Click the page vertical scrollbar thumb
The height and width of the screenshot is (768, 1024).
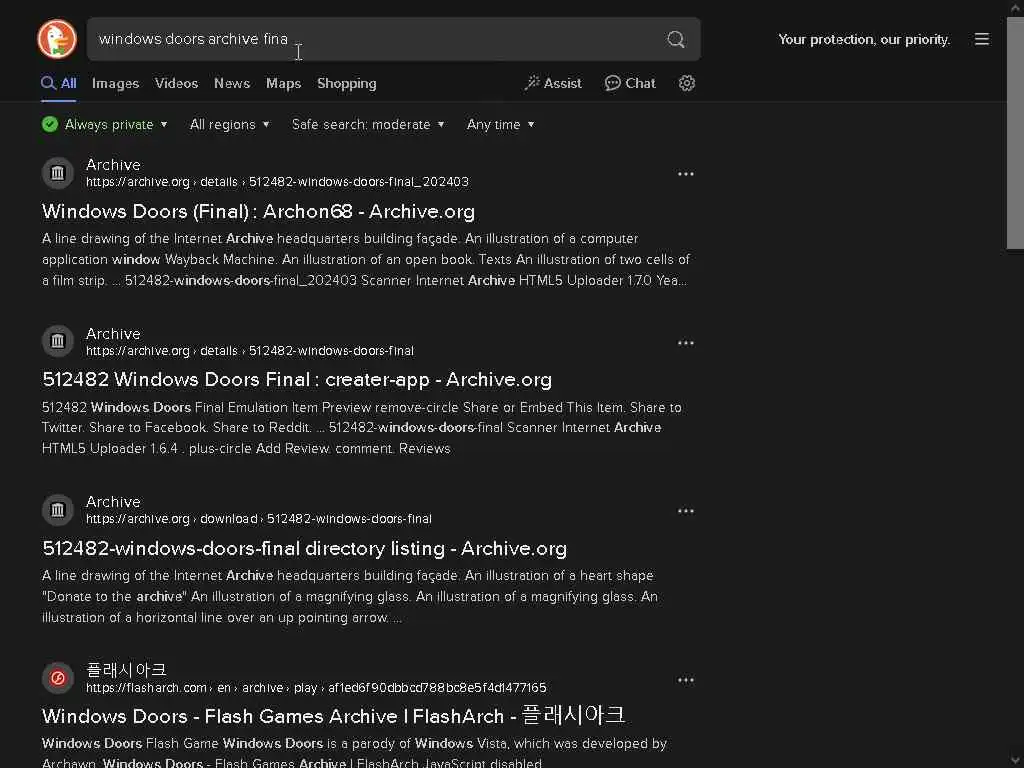point(1015,133)
